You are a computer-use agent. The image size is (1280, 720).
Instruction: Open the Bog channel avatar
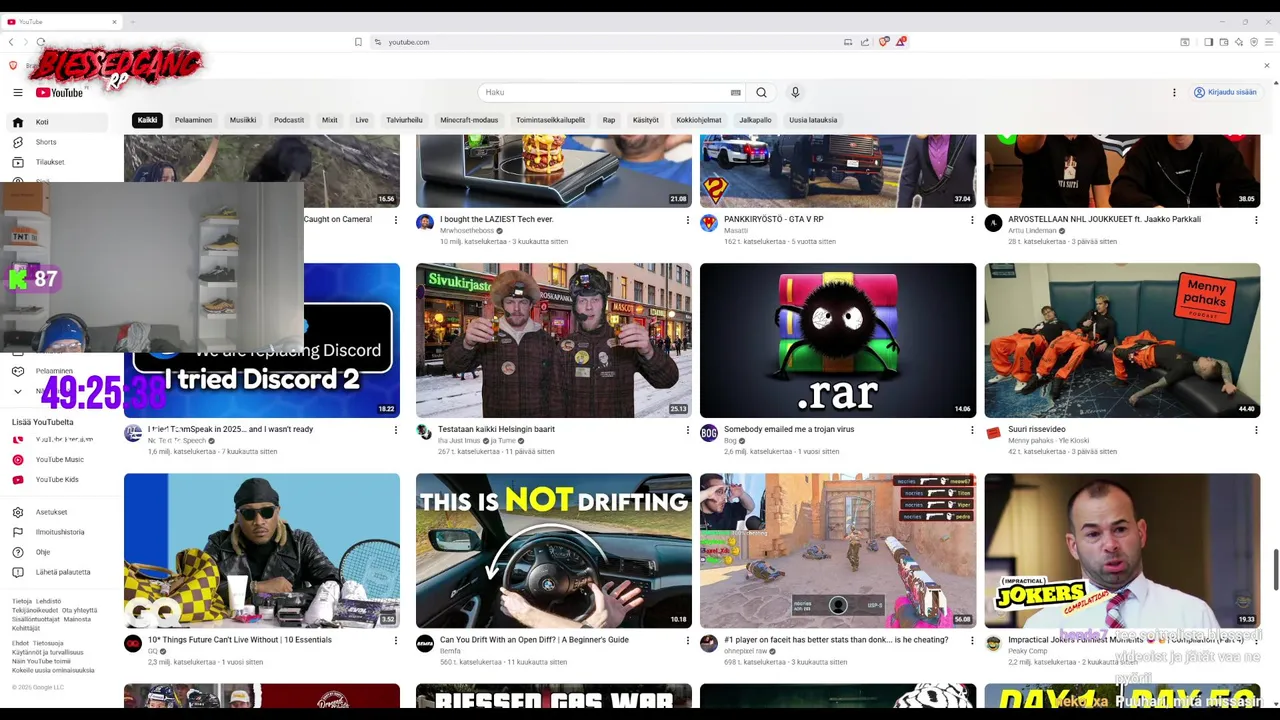click(709, 433)
